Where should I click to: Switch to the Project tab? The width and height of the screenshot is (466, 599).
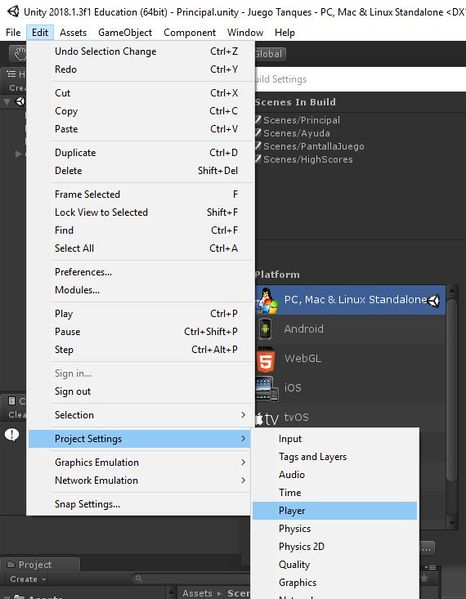coord(40,564)
